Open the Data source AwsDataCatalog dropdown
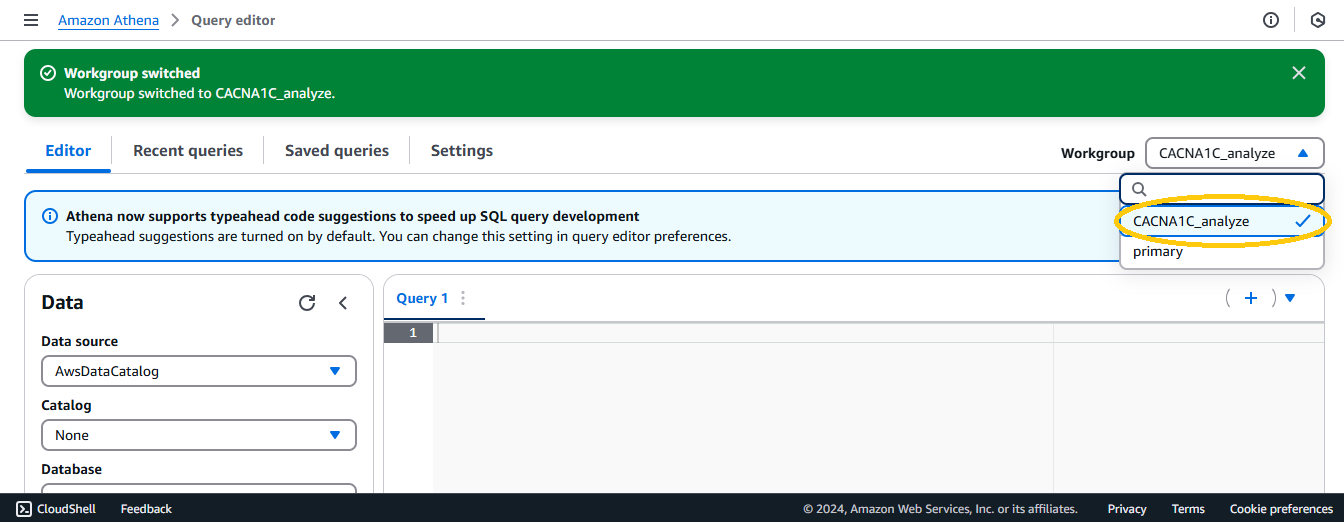This screenshot has width=1344, height=522. pyautogui.click(x=199, y=371)
